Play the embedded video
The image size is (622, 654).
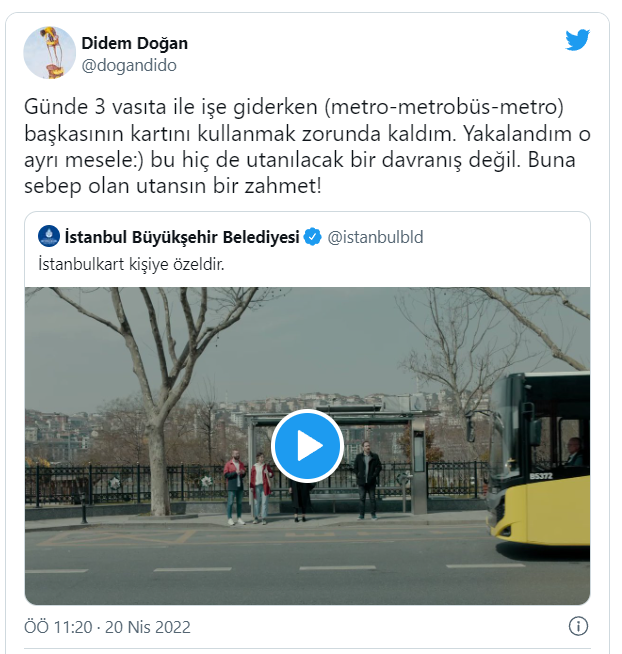coord(307,445)
